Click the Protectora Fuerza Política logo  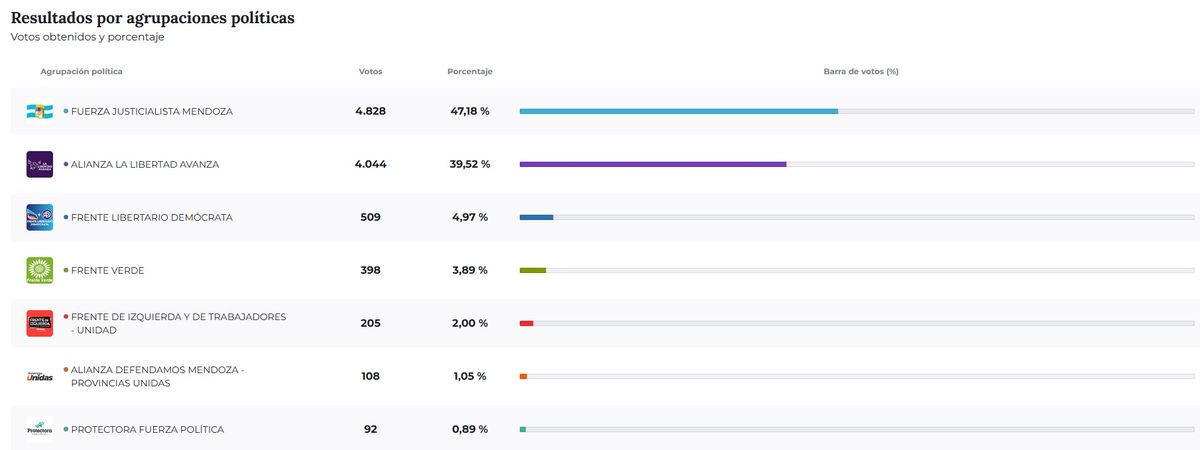click(39, 429)
